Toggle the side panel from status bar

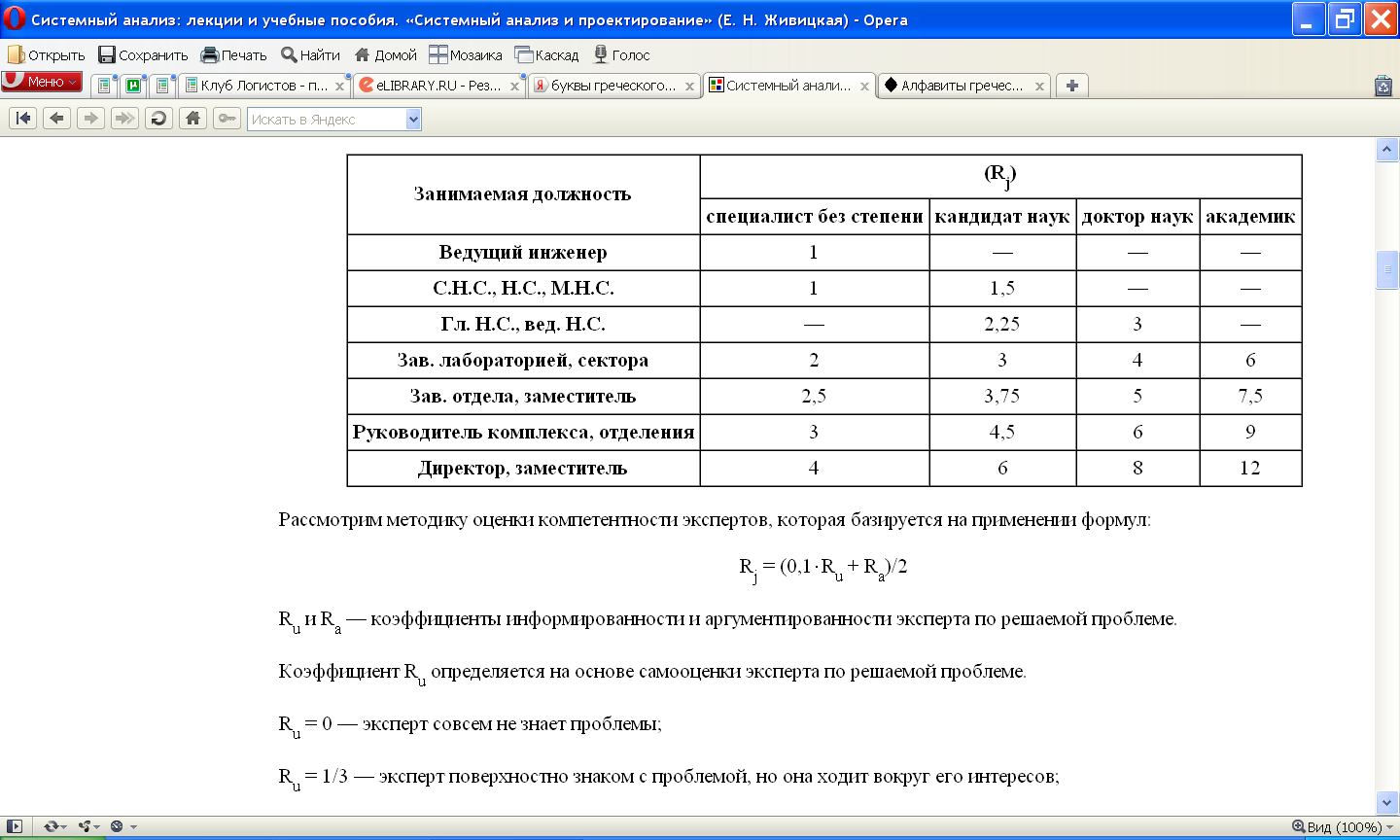pyautogui.click(x=14, y=826)
